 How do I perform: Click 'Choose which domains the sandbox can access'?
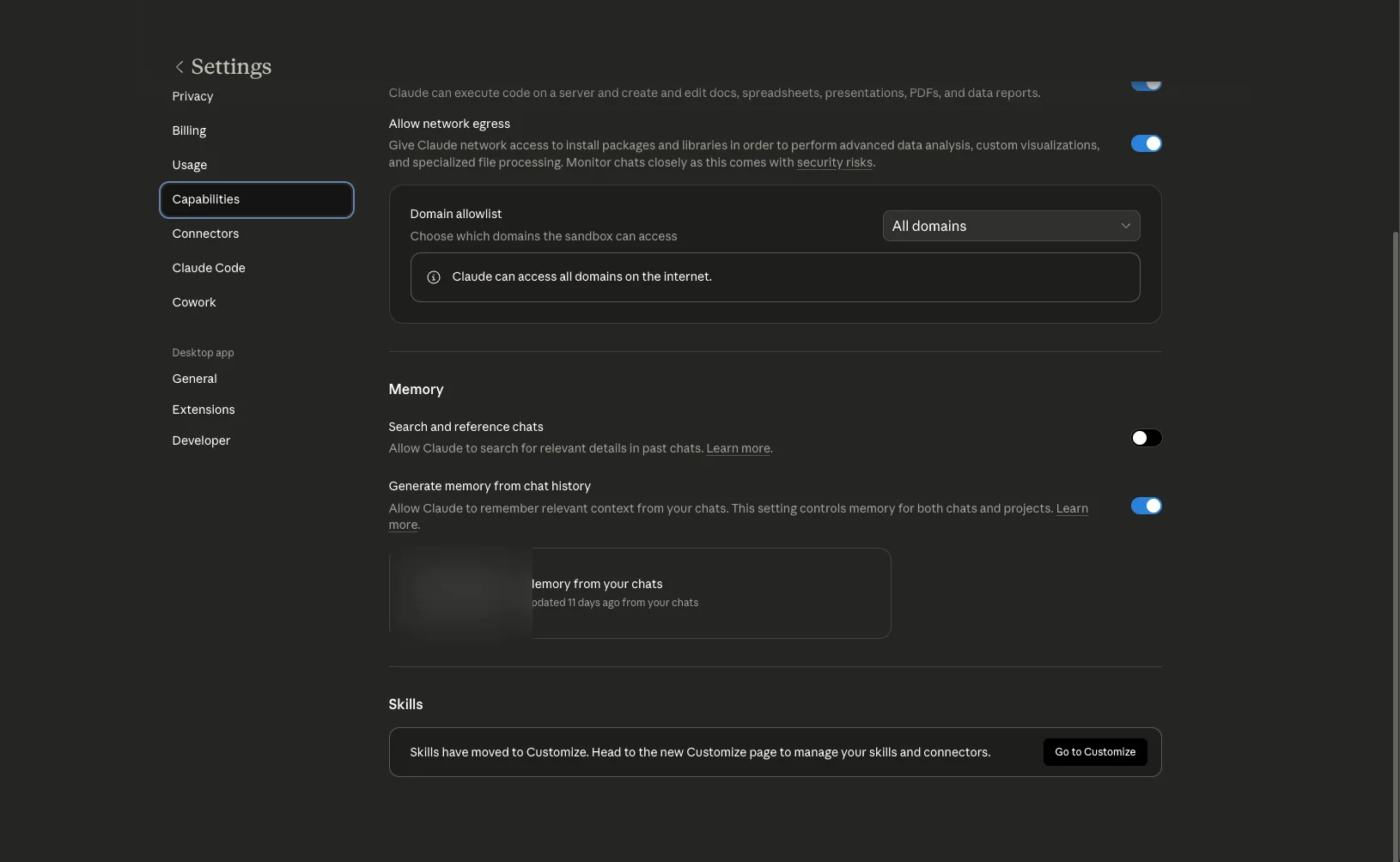coord(543,236)
